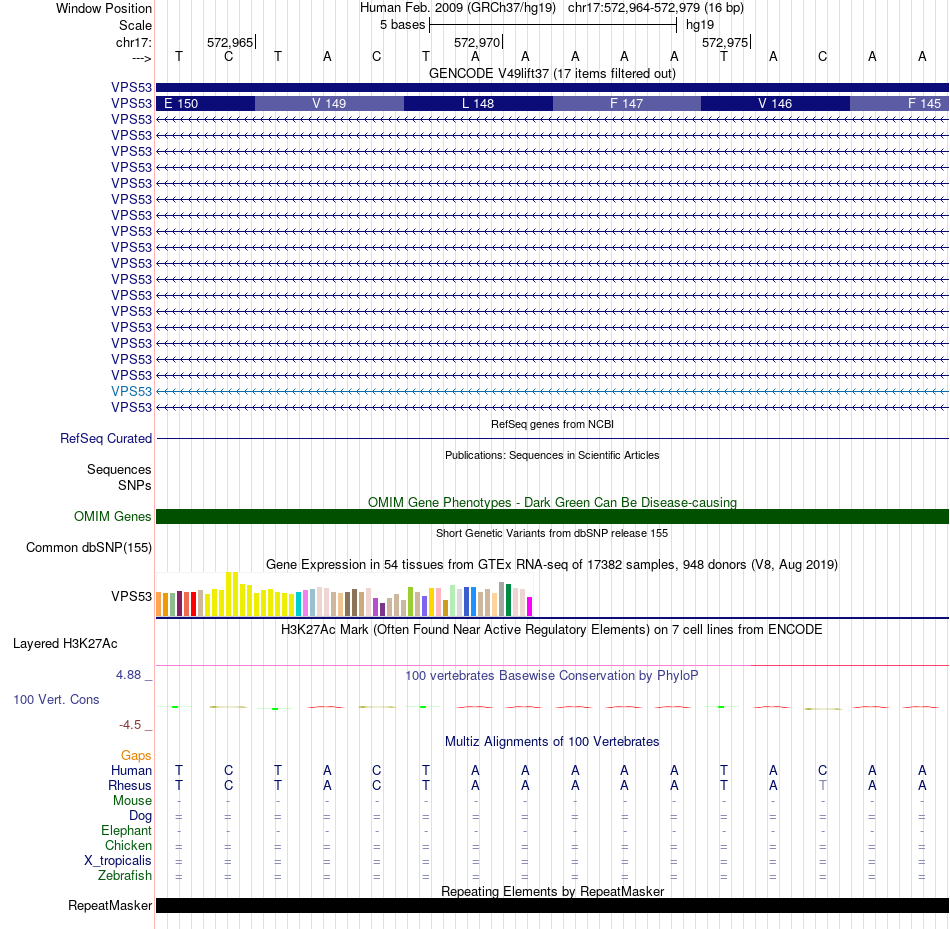The width and height of the screenshot is (950, 929).
Task: Open Short Genetic Variants from dbSNP title
Action: [552, 533]
